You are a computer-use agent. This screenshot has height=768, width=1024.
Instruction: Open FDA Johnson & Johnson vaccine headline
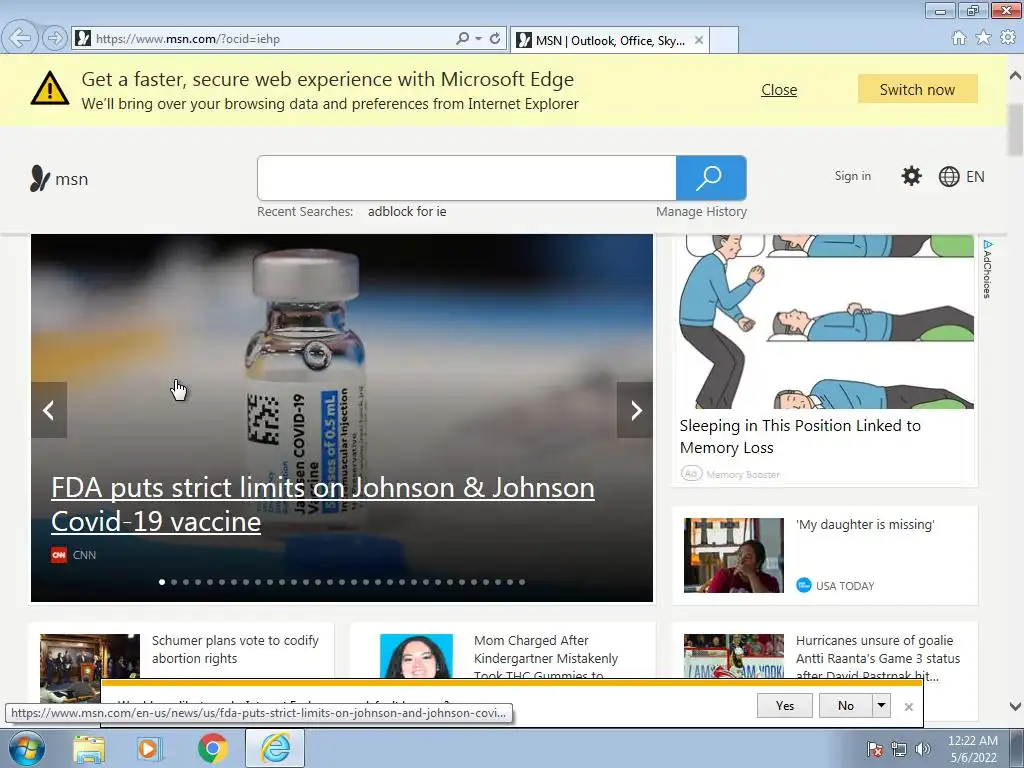click(323, 504)
